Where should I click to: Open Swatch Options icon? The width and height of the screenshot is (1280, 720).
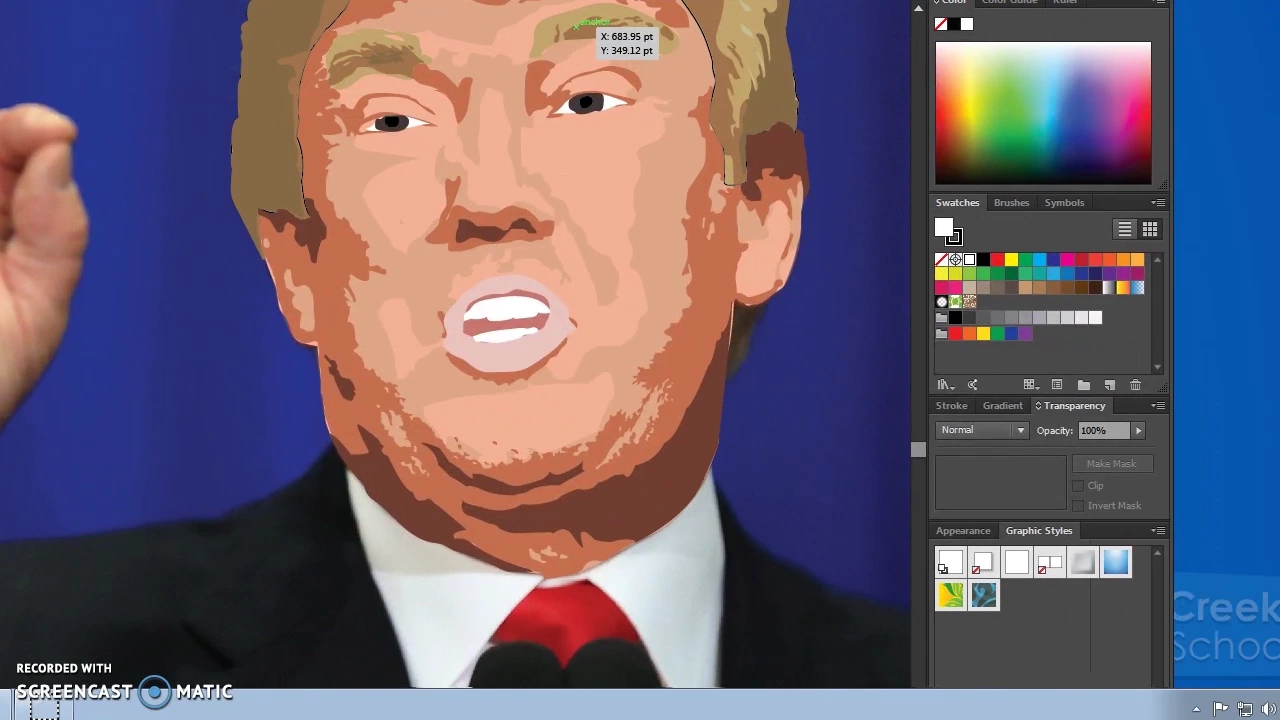tap(1057, 385)
